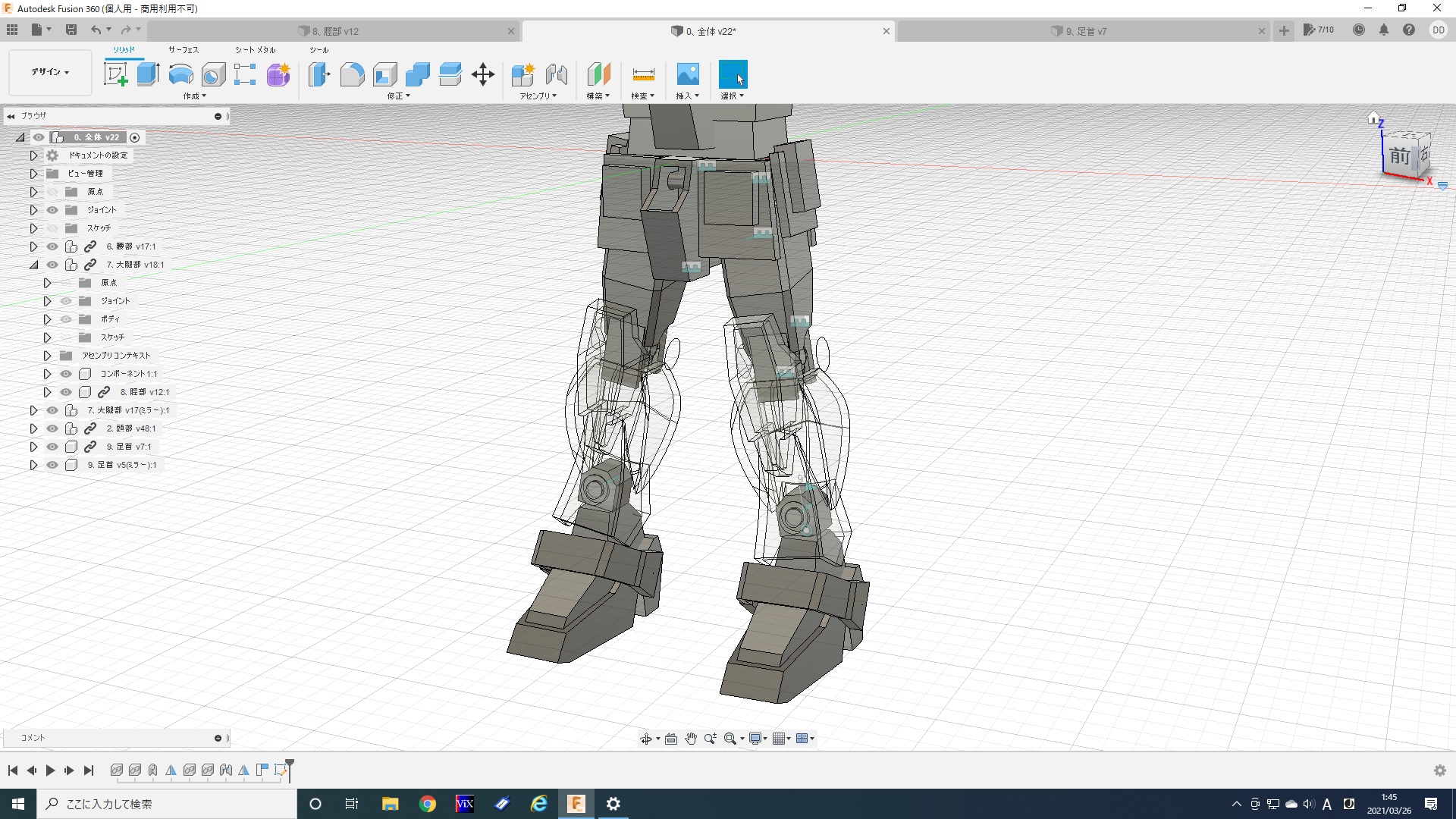Click the Orbit navigation icon
Viewport: 1456px width, 819px height.
tap(645, 739)
